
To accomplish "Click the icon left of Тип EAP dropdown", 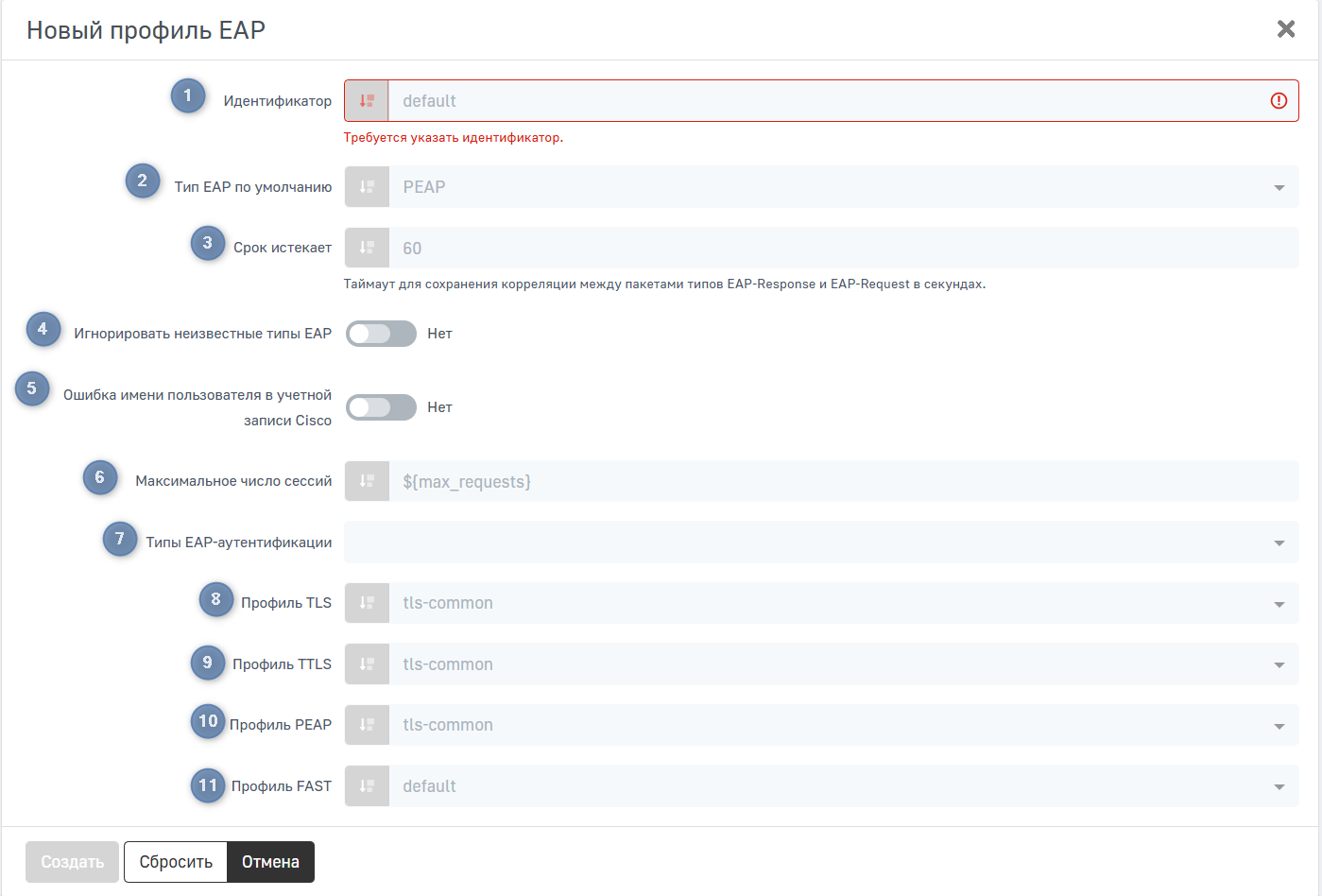I will [367, 187].
